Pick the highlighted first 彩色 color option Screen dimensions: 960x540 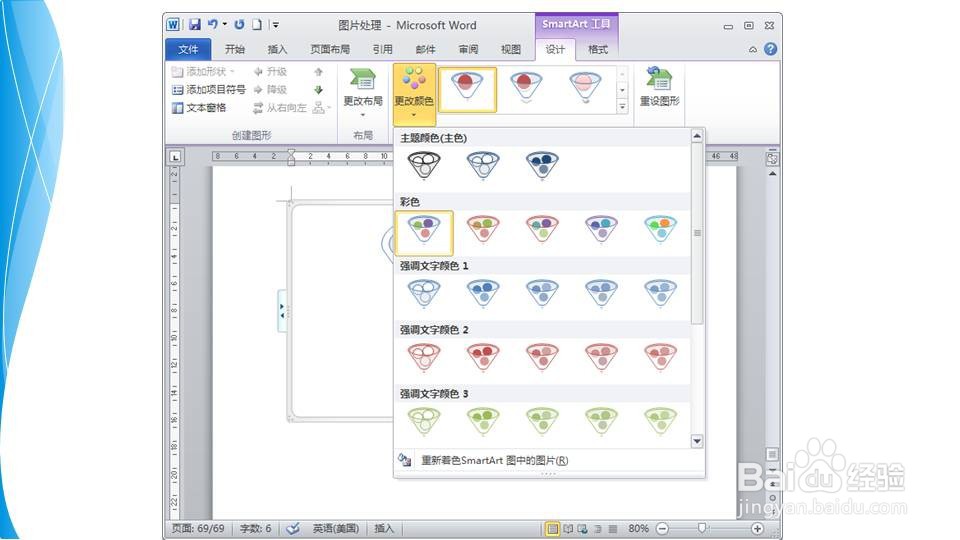pos(424,233)
